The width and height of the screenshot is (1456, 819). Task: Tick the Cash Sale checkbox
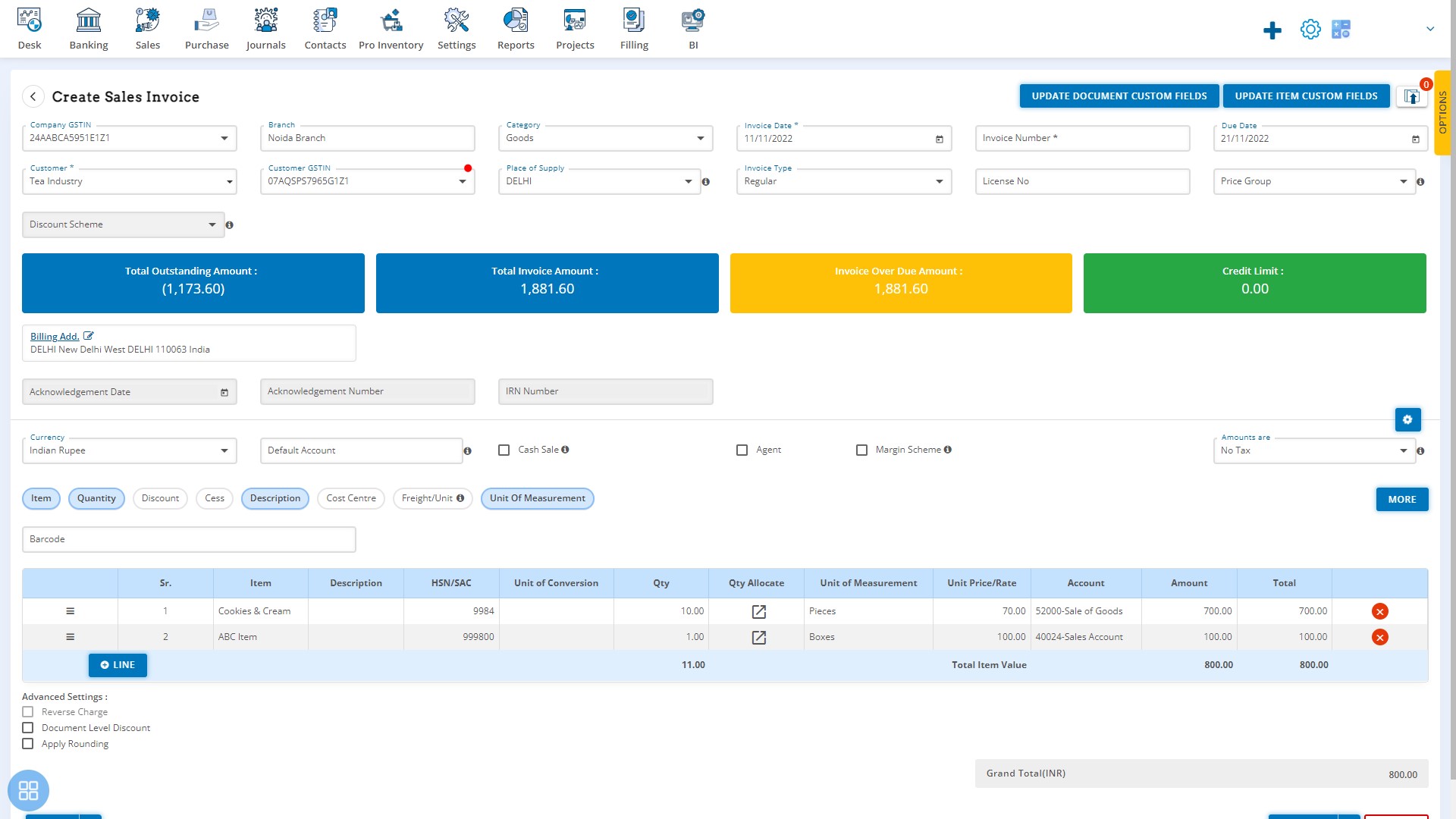(504, 450)
